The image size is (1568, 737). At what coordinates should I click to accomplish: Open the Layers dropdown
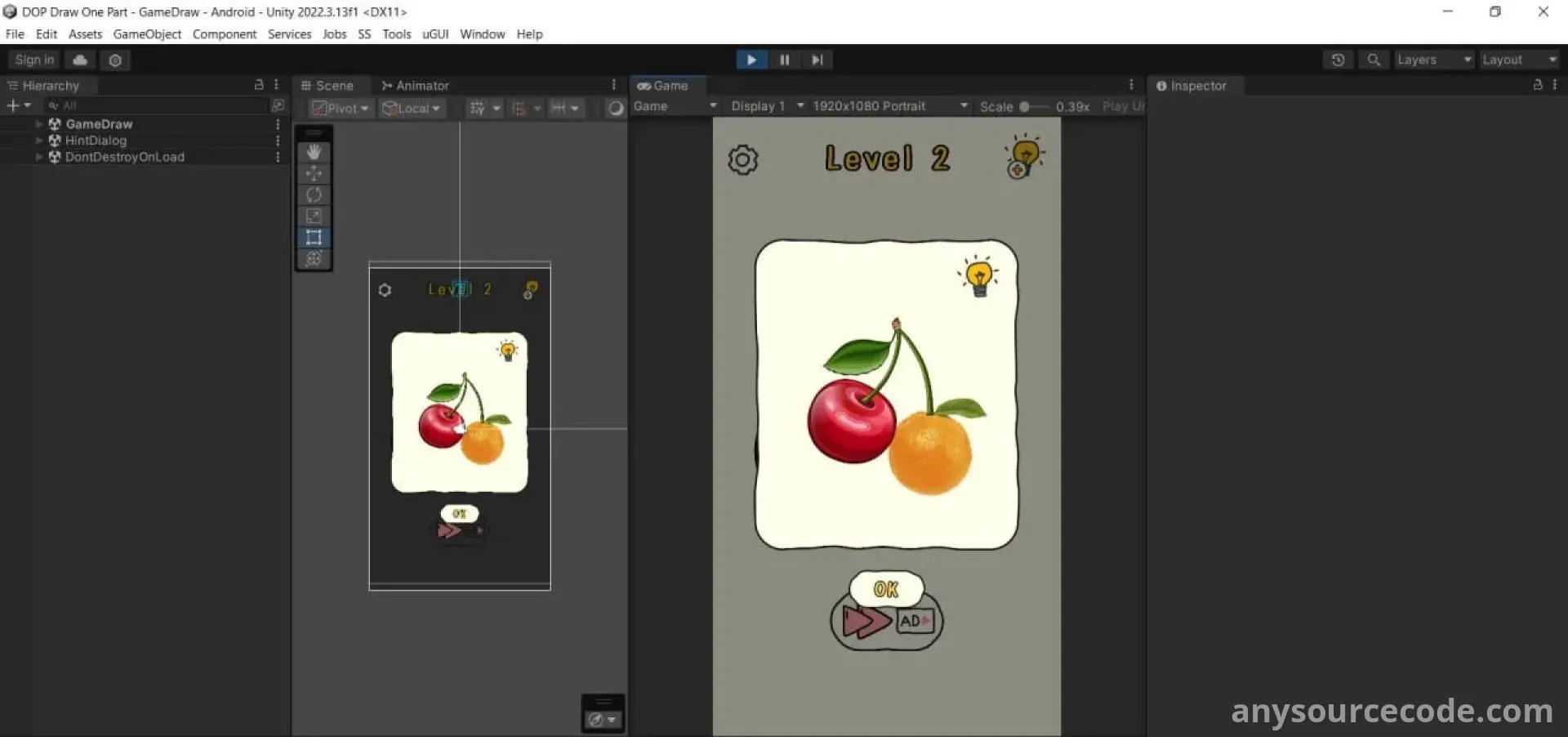pyautogui.click(x=1433, y=60)
